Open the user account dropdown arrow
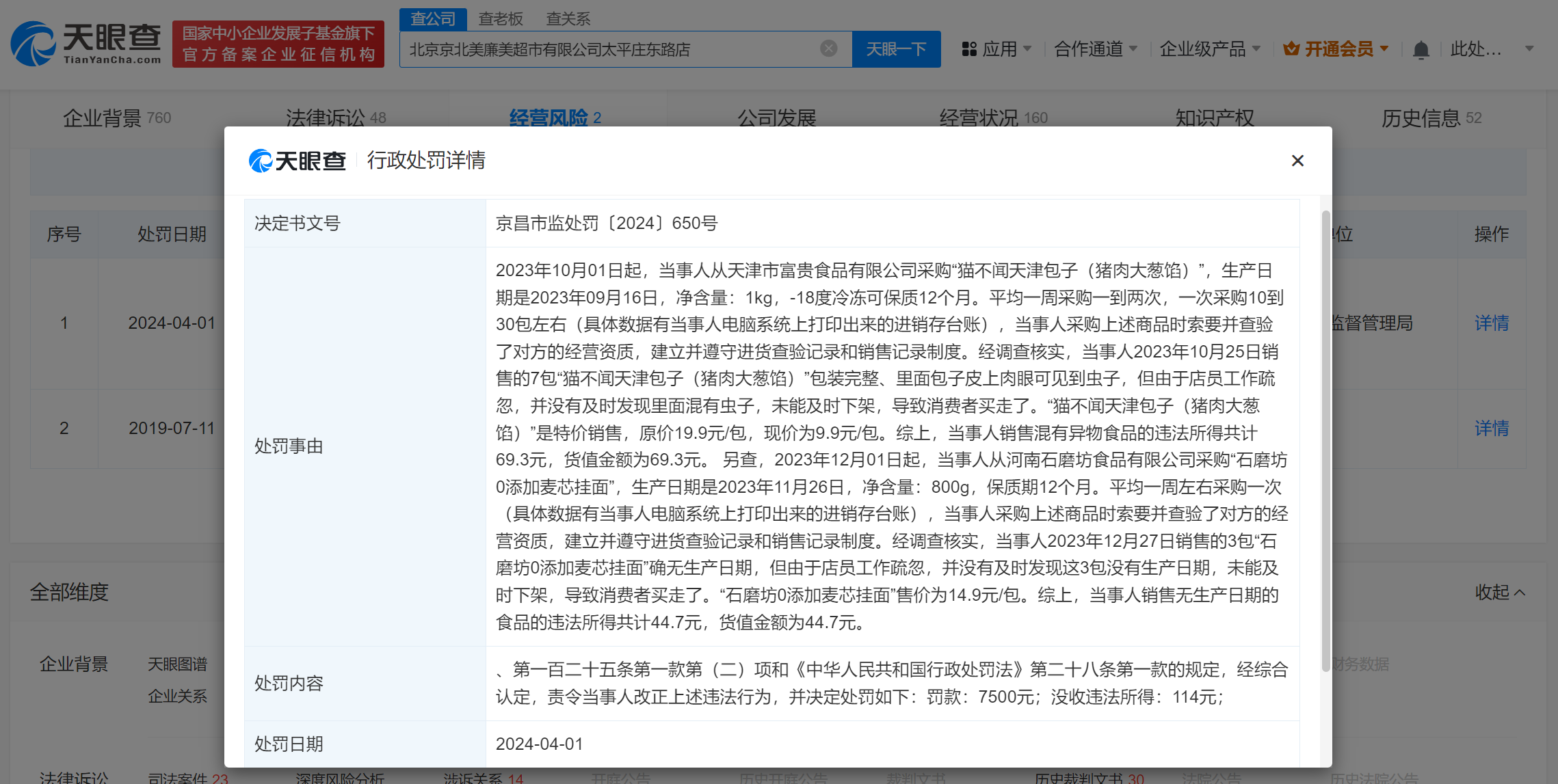Screen dimensions: 1558x784 [x=1529, y=49]
